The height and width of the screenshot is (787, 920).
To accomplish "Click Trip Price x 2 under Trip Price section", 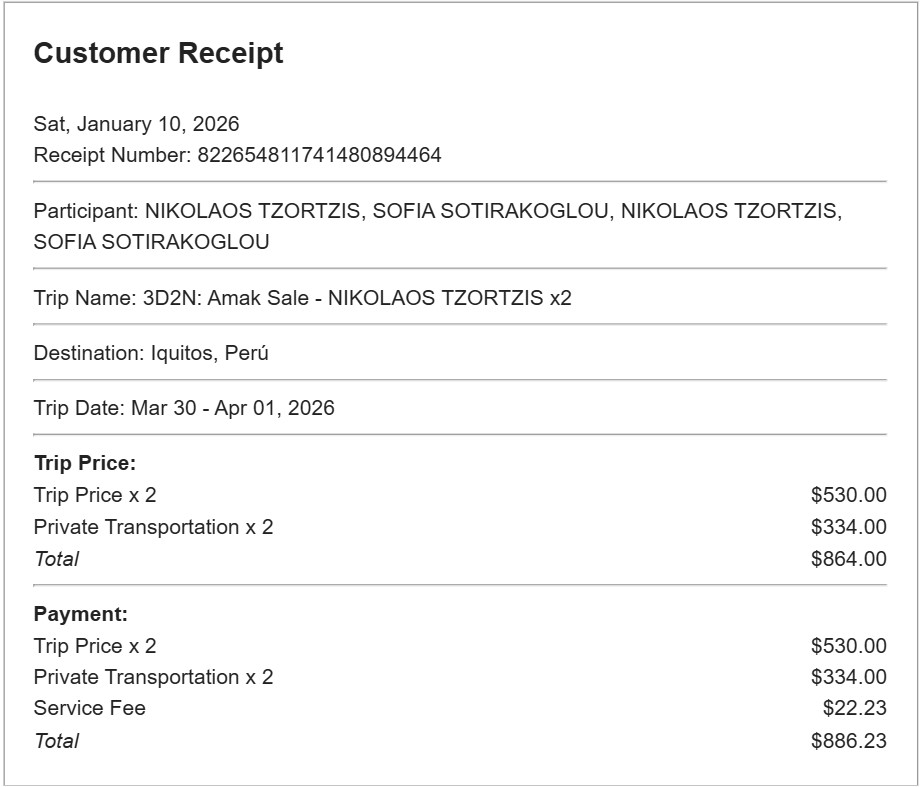I will click(x=95, y=495).
